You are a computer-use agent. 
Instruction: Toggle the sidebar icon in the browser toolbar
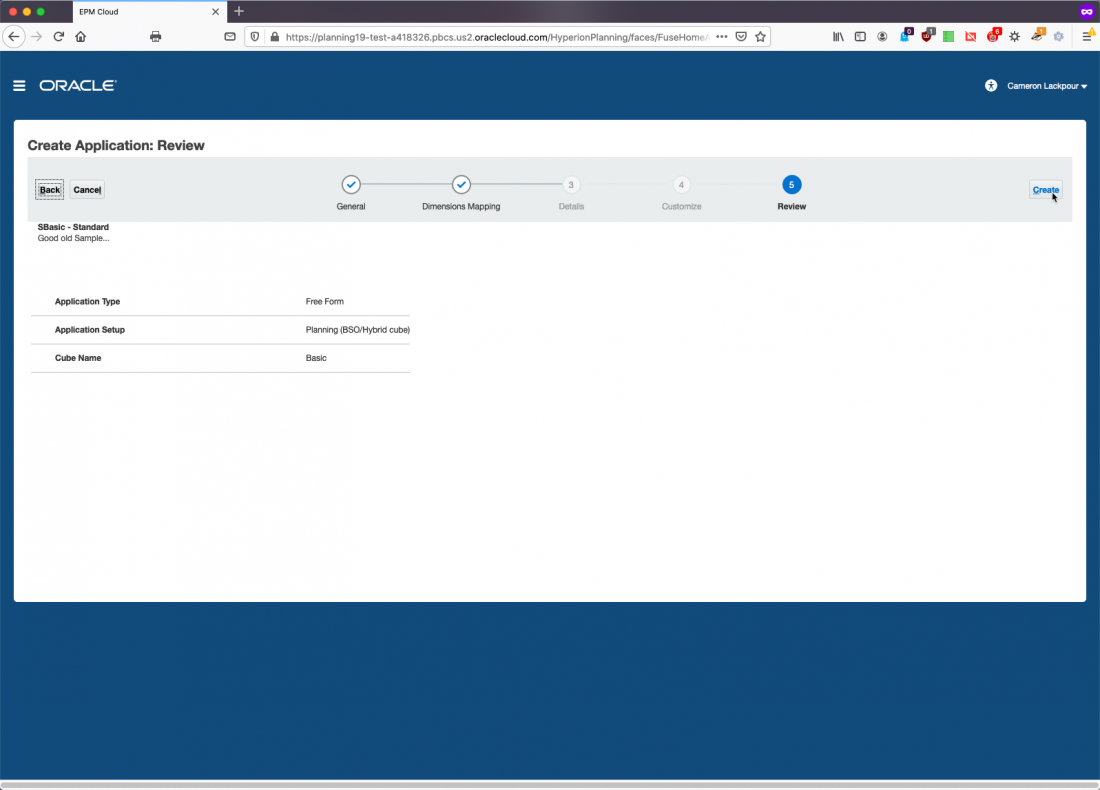click(x=860, y=35)
